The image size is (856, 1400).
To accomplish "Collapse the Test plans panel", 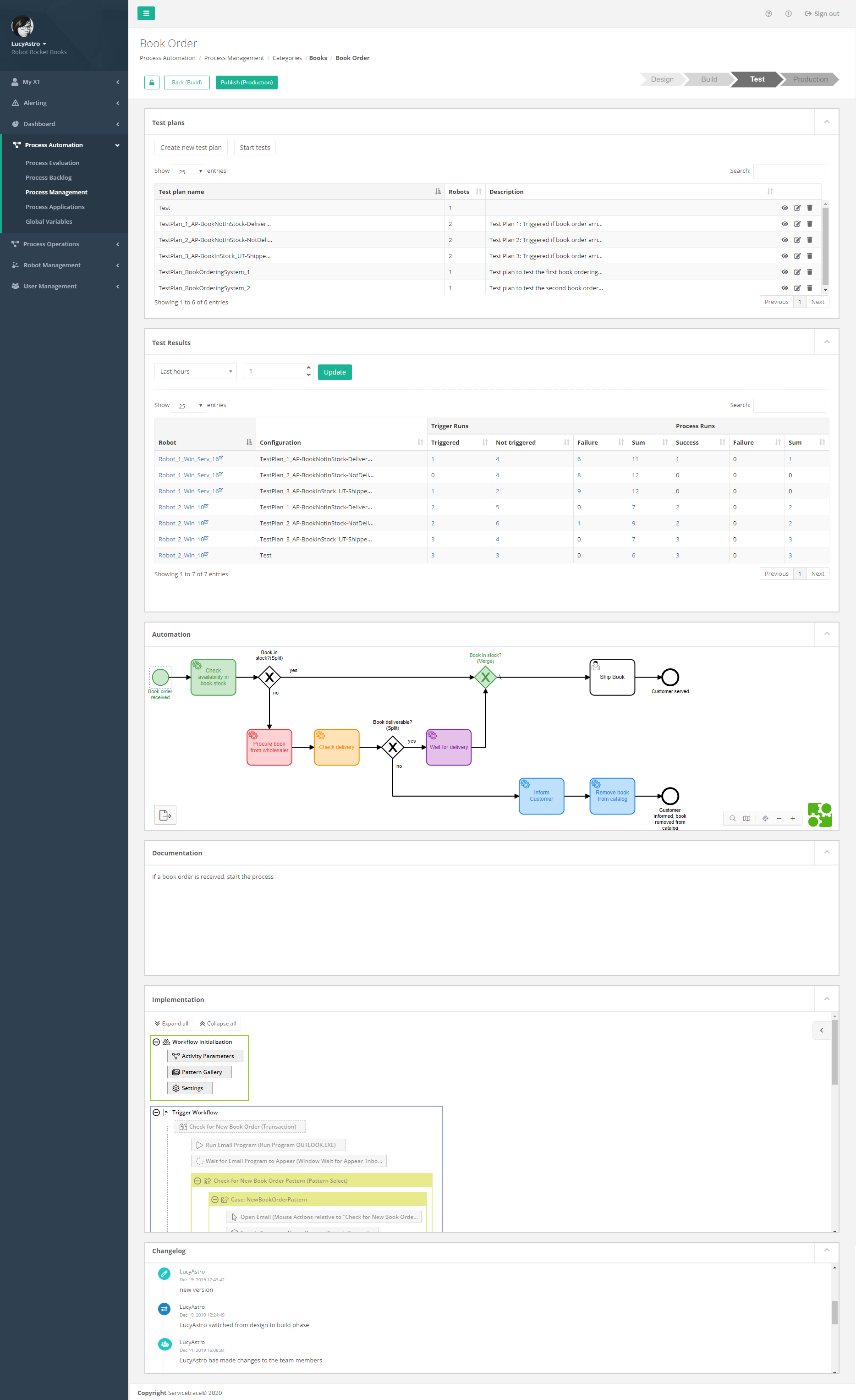I will [x=827, y=122].
